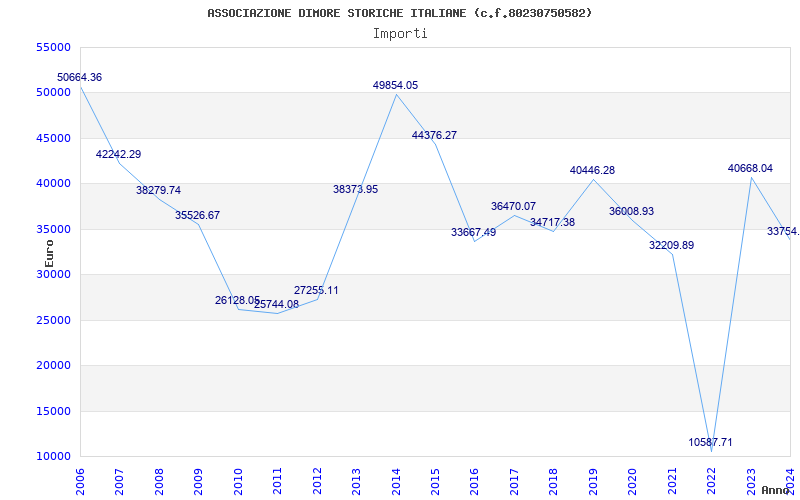Select the 42242.29 data label
This screenshot has width=800, height=500.
click(118, 154)
